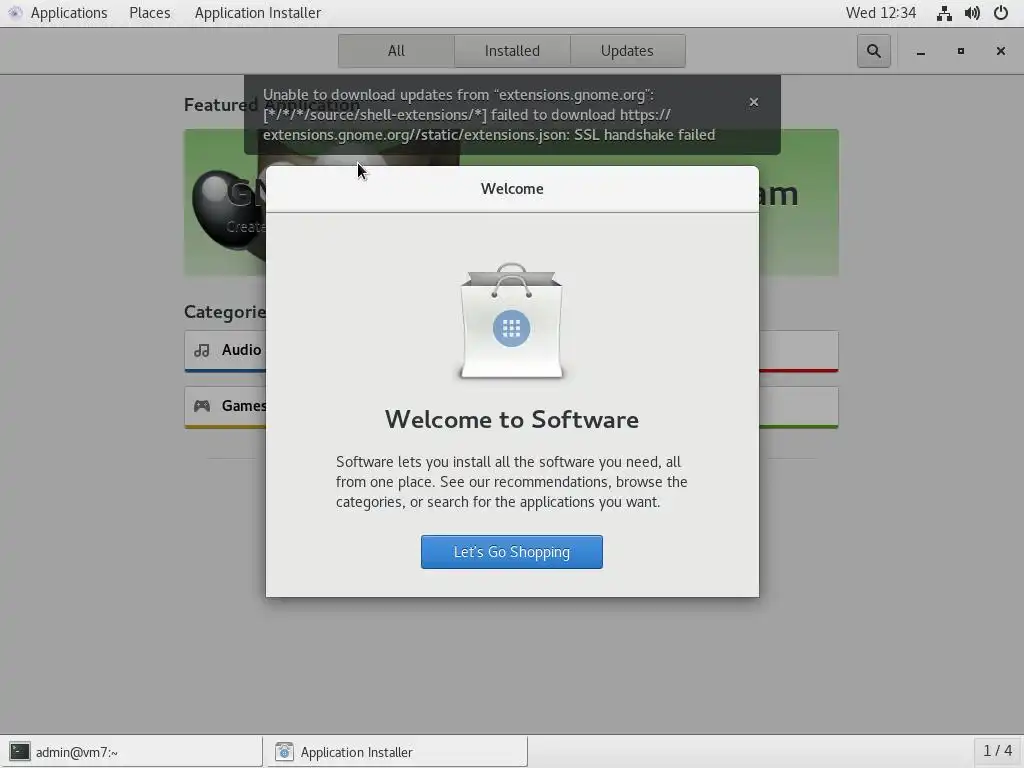
Task: Click the shopping bag illustration
Action: coord(511,321)
